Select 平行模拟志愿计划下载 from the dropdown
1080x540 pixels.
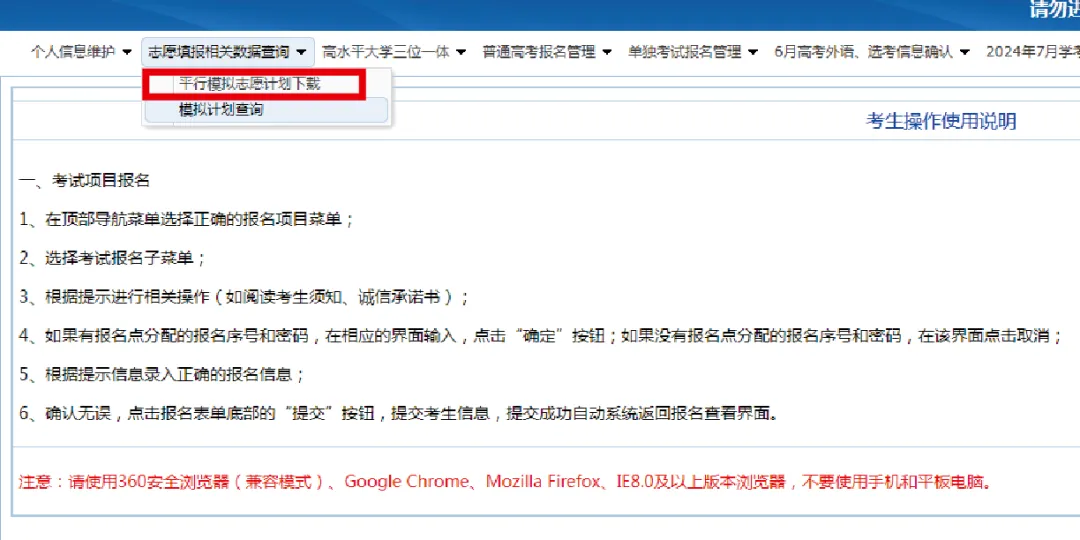250,84
